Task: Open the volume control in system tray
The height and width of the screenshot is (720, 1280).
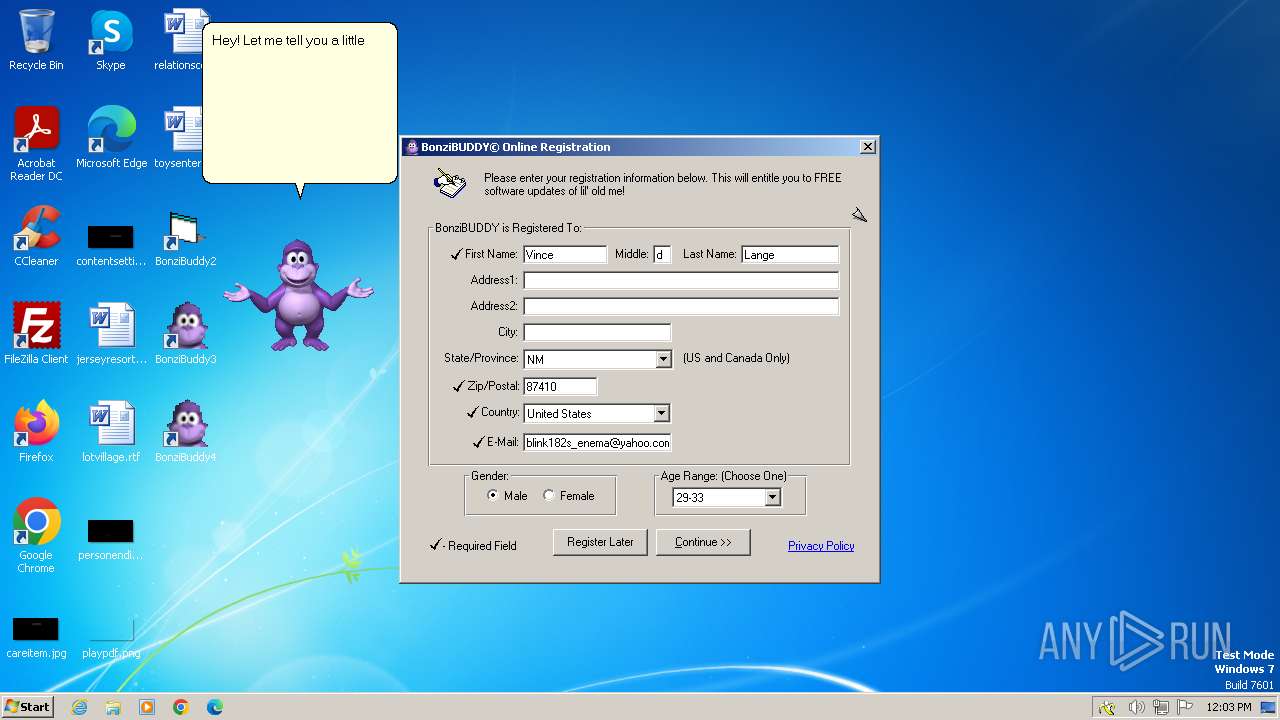Action: point(1136,707)
